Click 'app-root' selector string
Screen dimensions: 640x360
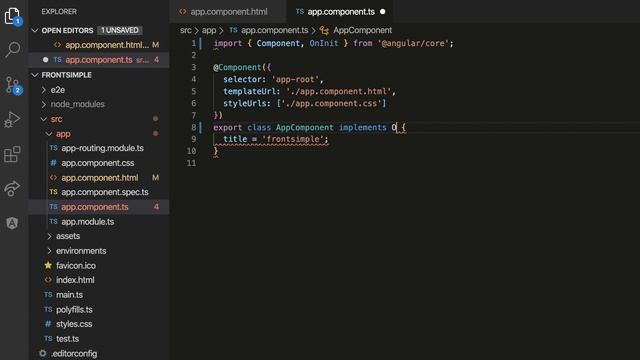click(x=295, y=79)
